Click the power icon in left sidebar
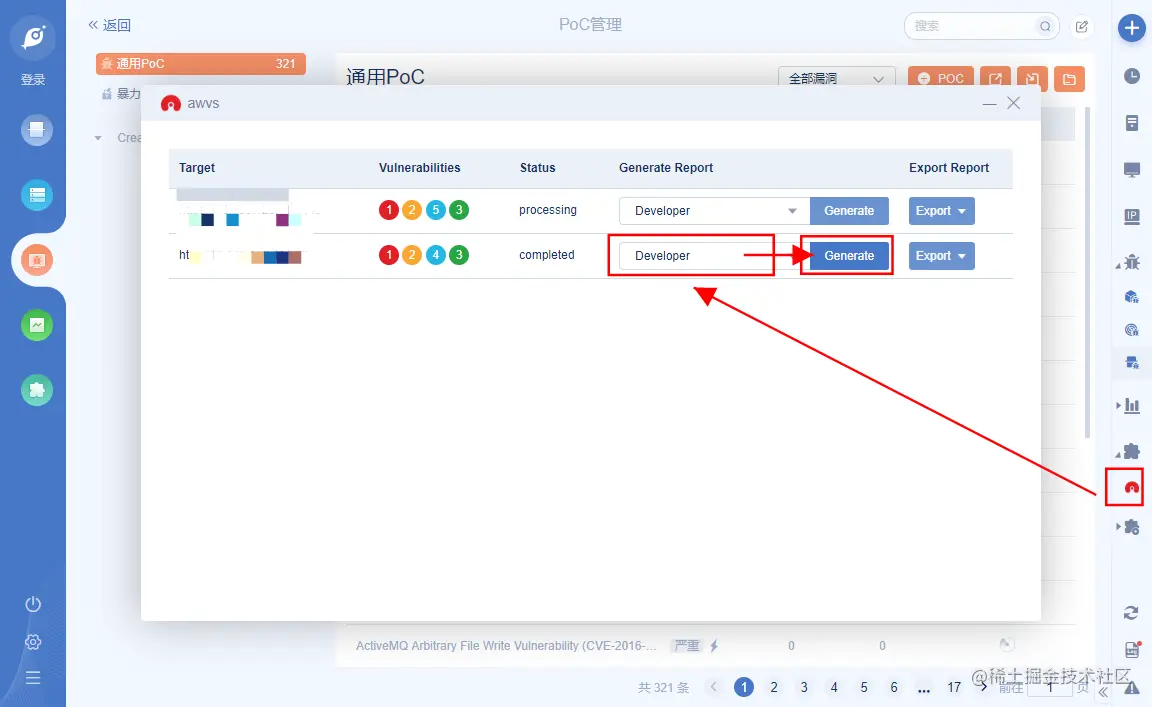Image resolution: width=1152 pixels, height=707 pixels. (x=33, y=604)
